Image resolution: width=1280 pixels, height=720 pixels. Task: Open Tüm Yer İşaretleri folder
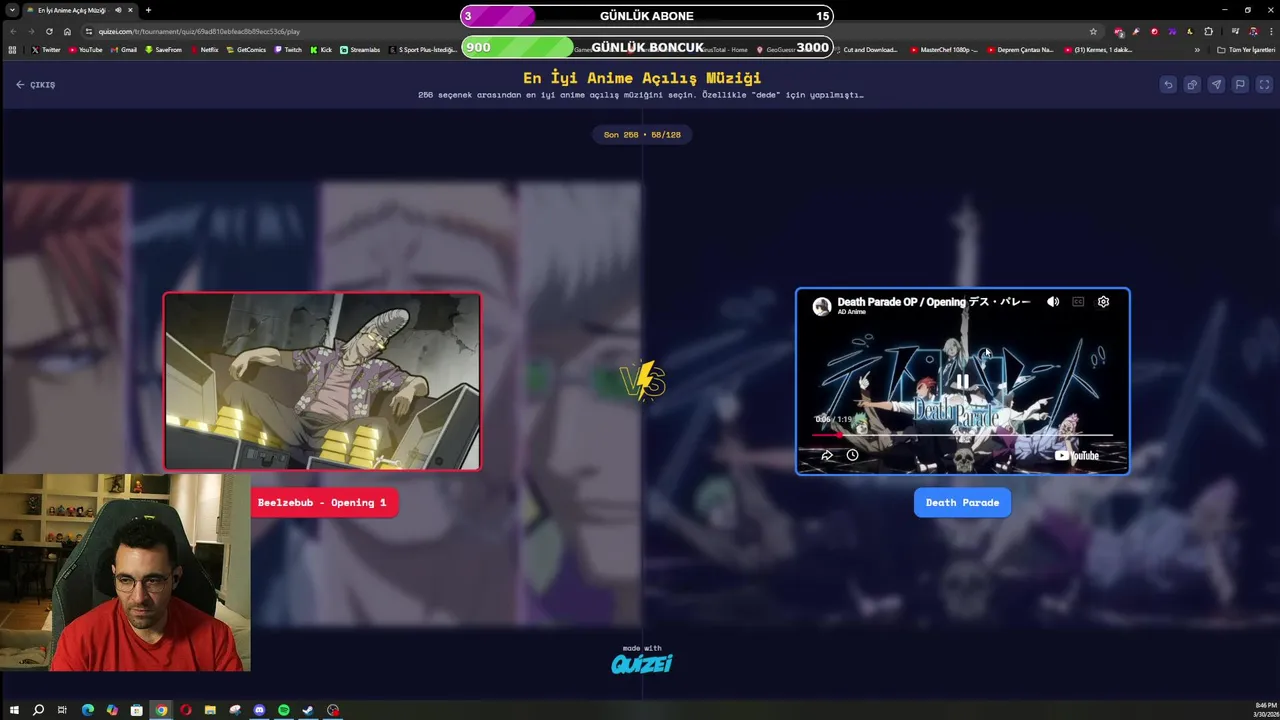[1246, 49]
